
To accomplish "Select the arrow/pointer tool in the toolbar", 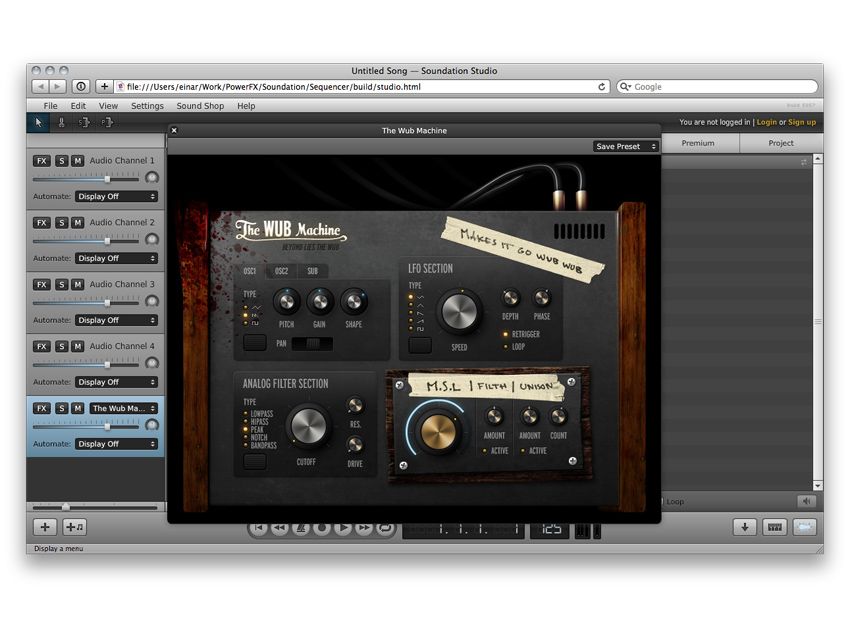I will [x=38, y=122].
